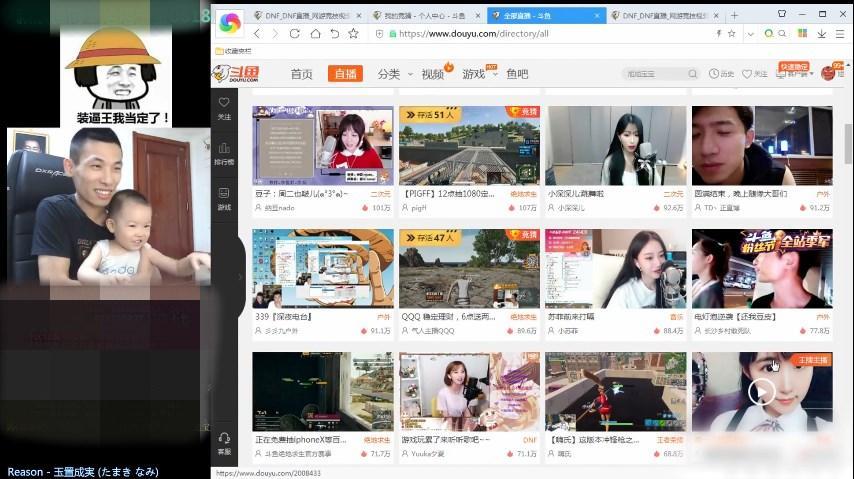The width and height of the screenshot is (854, 479).
Task: Open the 关注 heart icon in sidebar
Action: point(224,107)
